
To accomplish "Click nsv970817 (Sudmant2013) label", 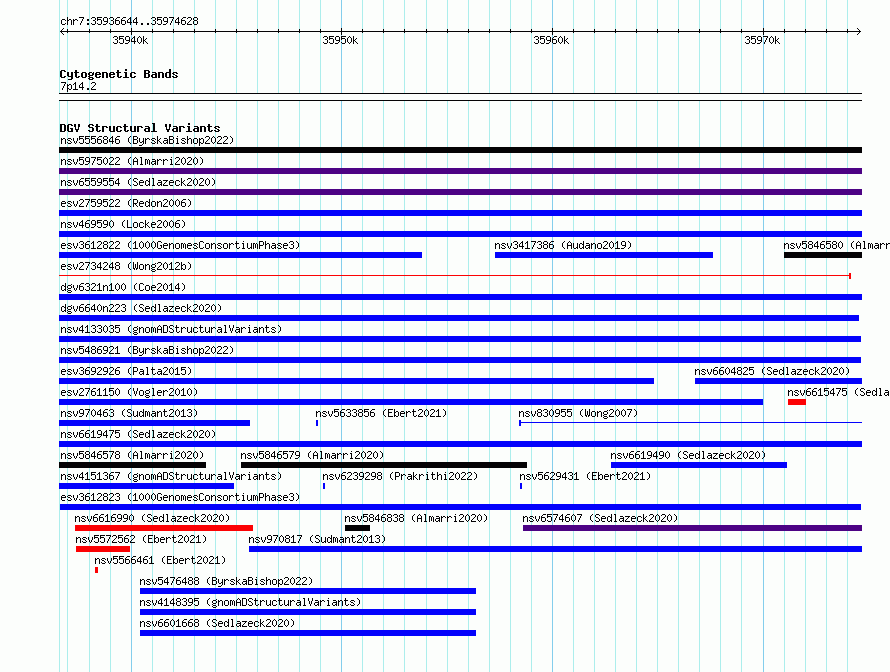I will (x=317, y=539).
